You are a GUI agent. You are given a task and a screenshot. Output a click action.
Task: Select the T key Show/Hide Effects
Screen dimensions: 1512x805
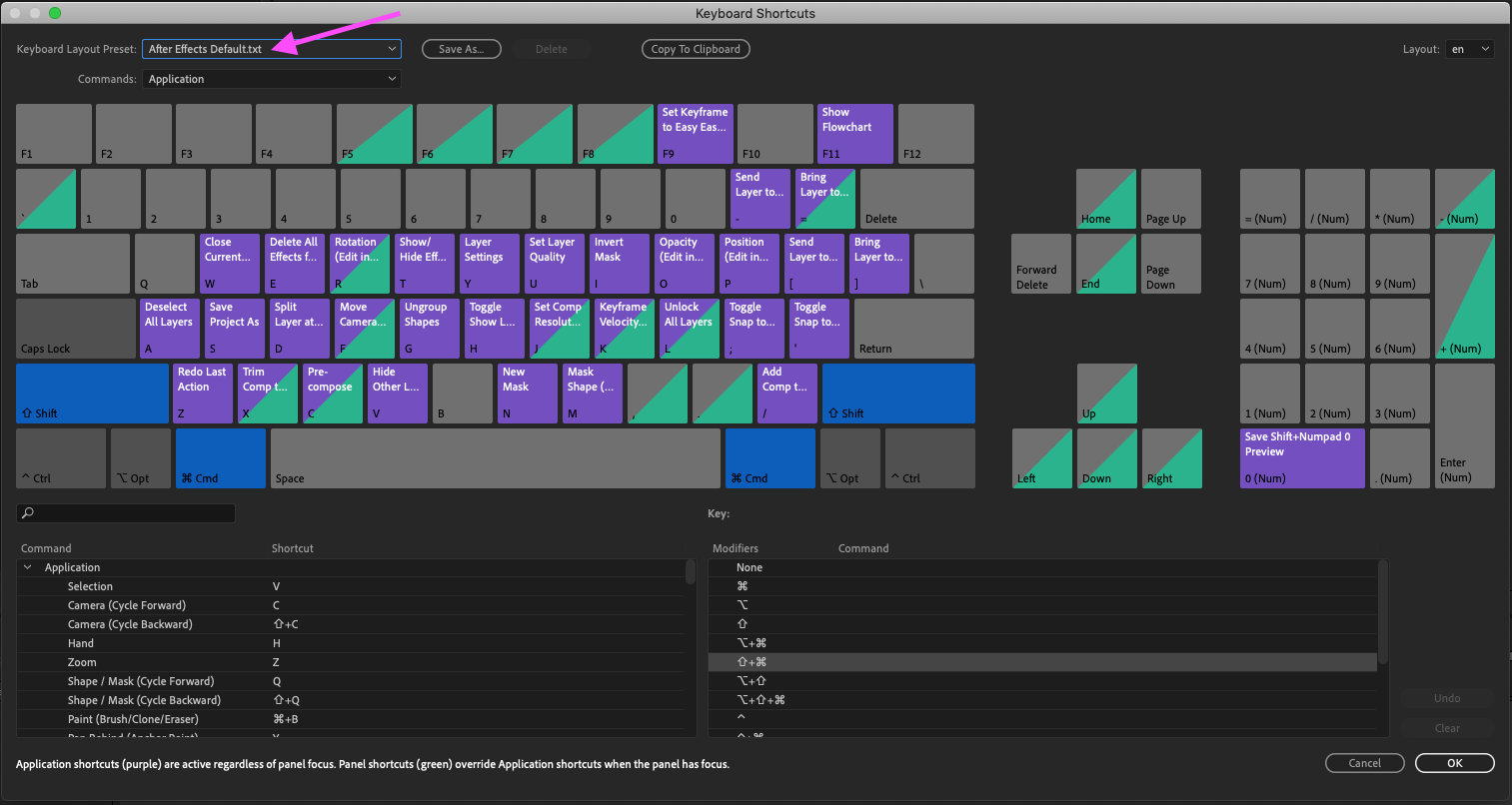point(425,264)
